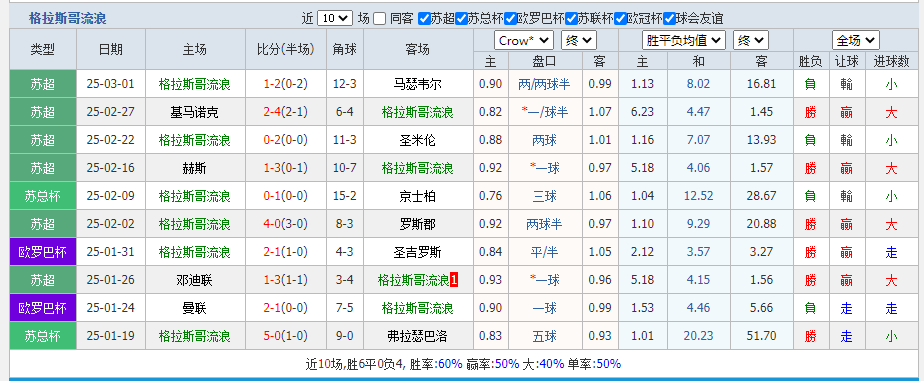The width and height of the screenshot is (924, 381).
Task: Click the 苏总杯 type cell dated 25-02-09
Action: 43,196
